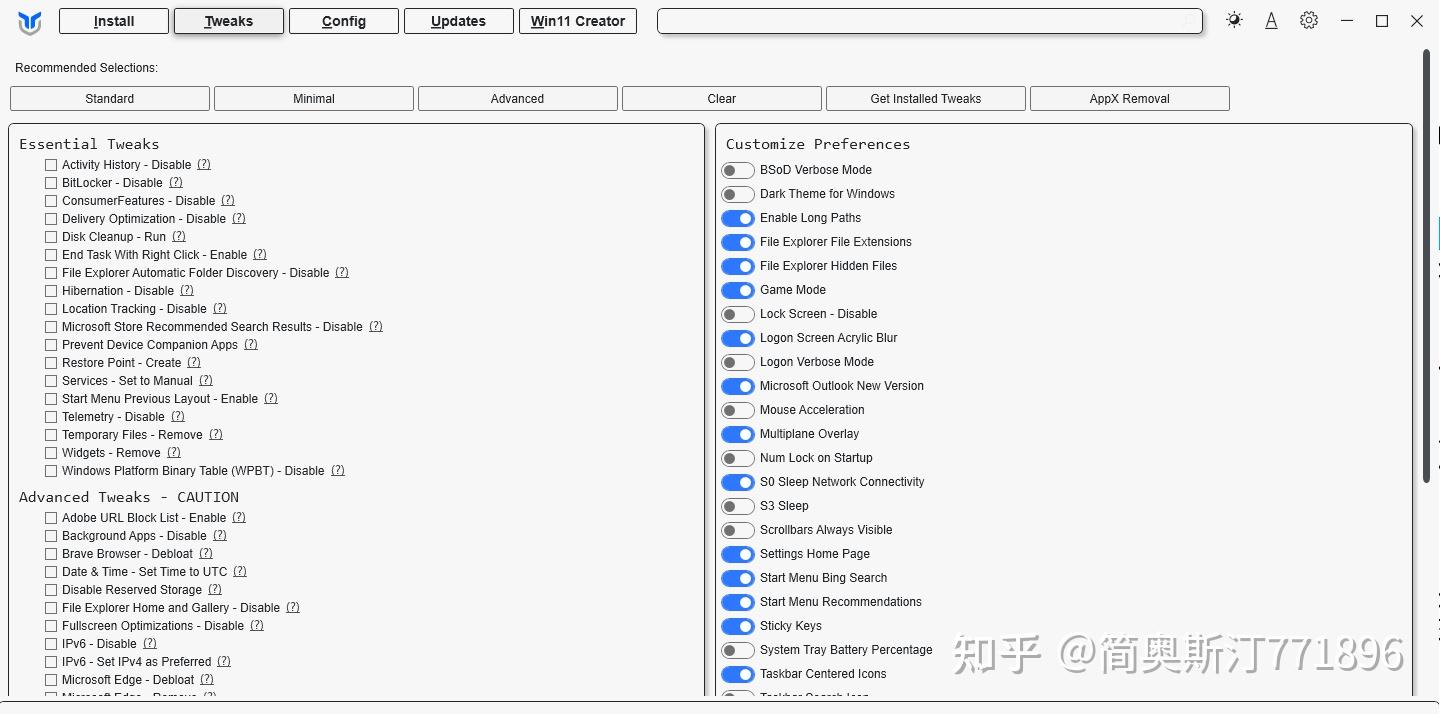1440x714 pixels.
Task: Tick Fullscreen Optimizations - Disable checkbox
Action: point(51,626)
